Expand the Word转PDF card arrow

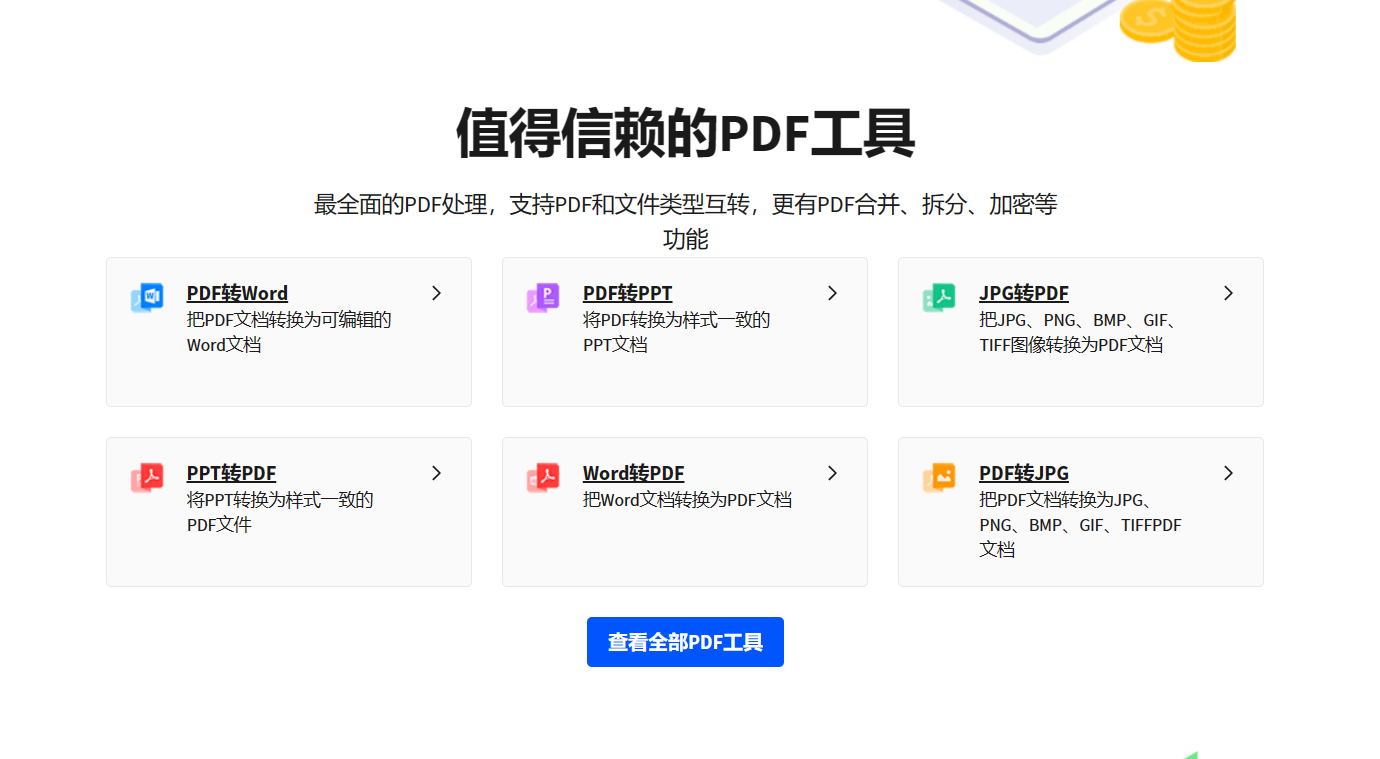[832, 473]
